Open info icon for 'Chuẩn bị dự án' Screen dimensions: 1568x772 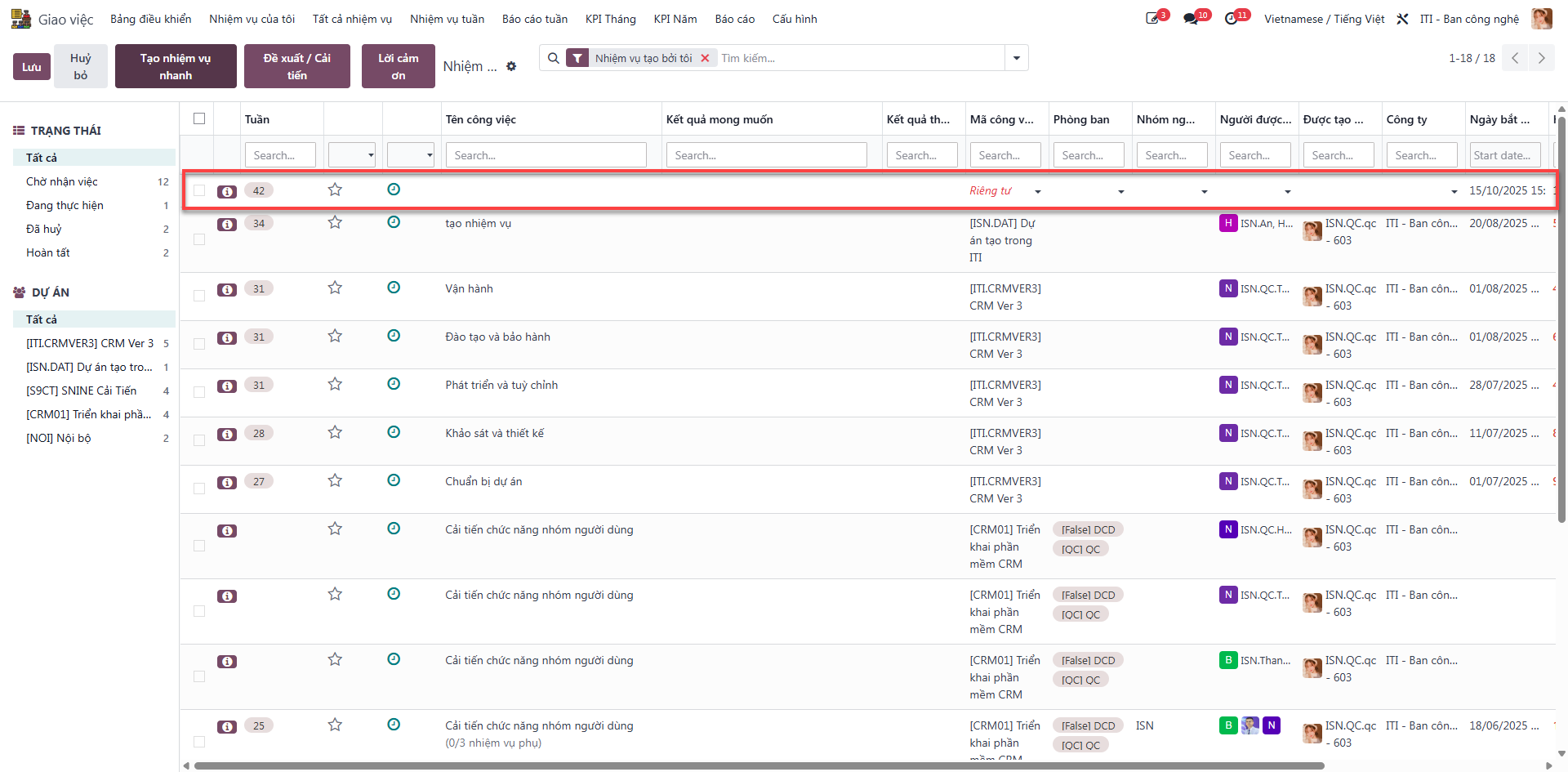pos(227,482)
